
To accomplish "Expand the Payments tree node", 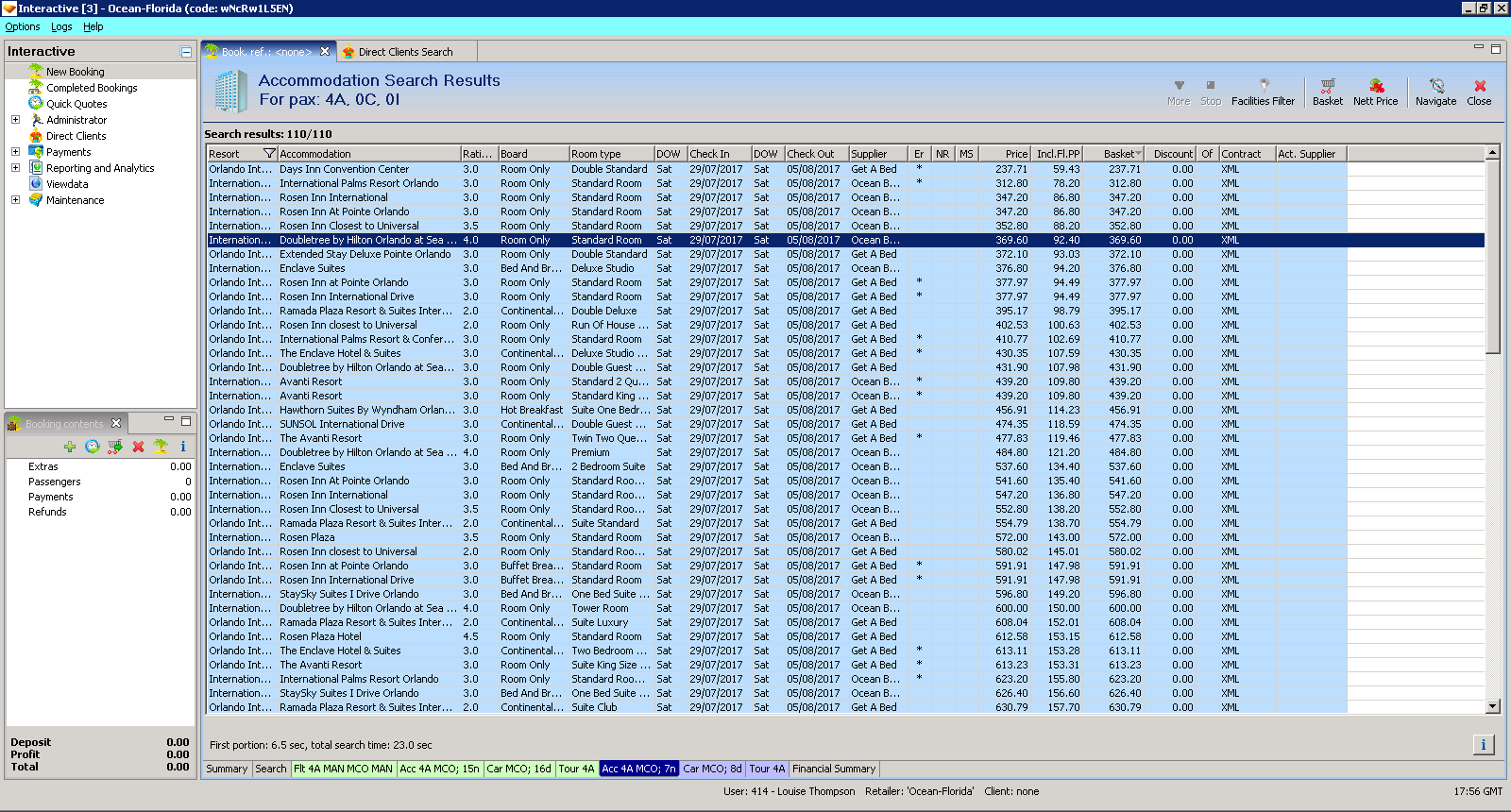I will 15,152.
